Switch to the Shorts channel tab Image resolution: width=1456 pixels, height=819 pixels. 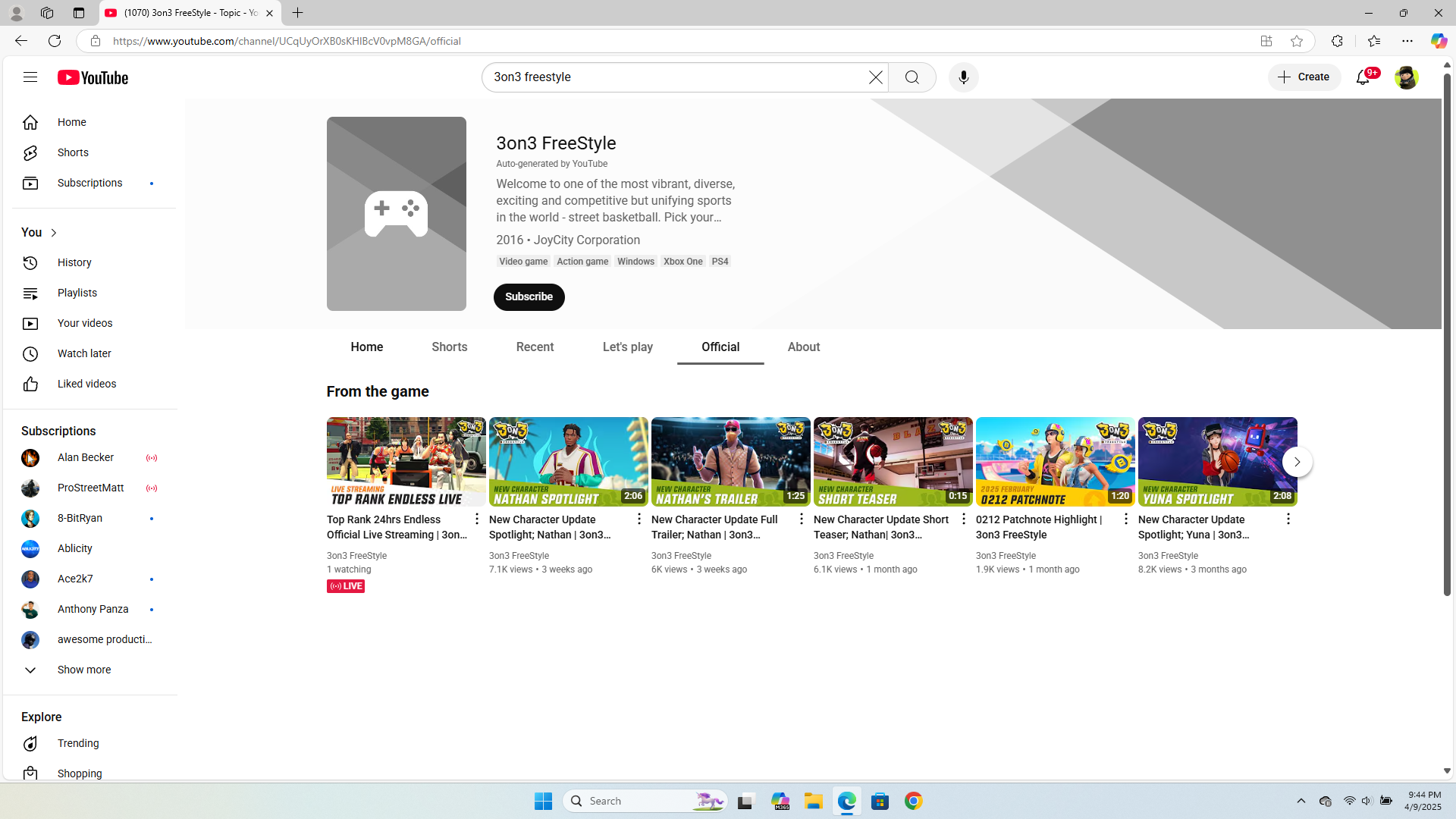450,347
